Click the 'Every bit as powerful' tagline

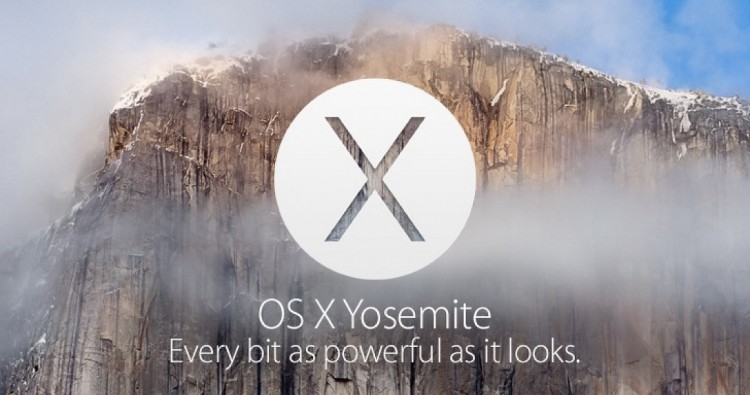(375, 353)
